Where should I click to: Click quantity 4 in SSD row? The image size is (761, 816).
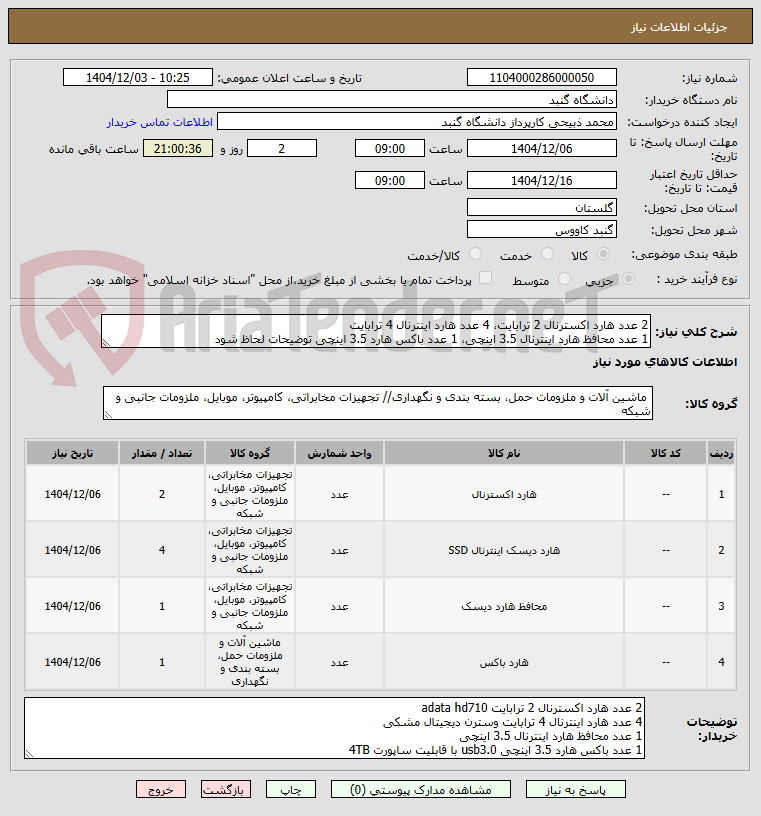162,550
